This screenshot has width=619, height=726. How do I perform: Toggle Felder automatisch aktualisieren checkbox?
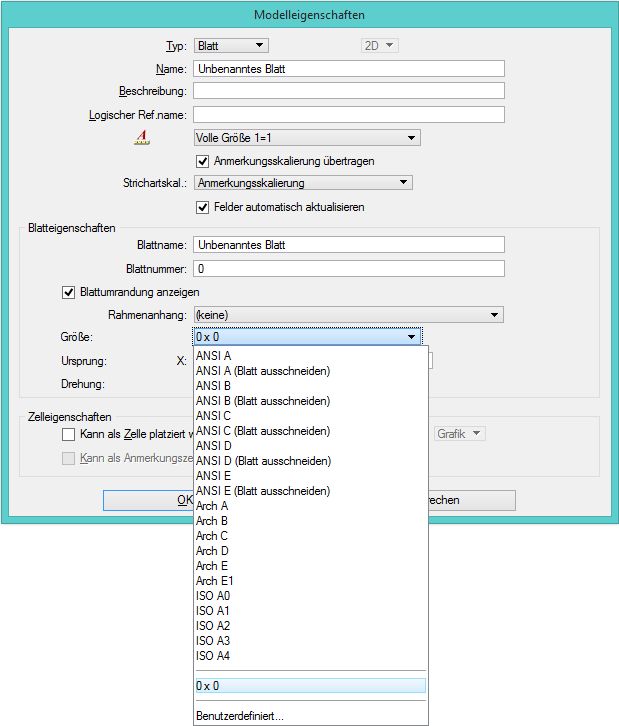coord(202,207)
